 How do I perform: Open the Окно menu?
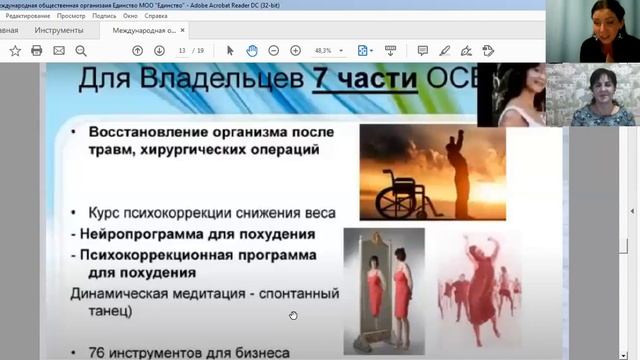130,16
